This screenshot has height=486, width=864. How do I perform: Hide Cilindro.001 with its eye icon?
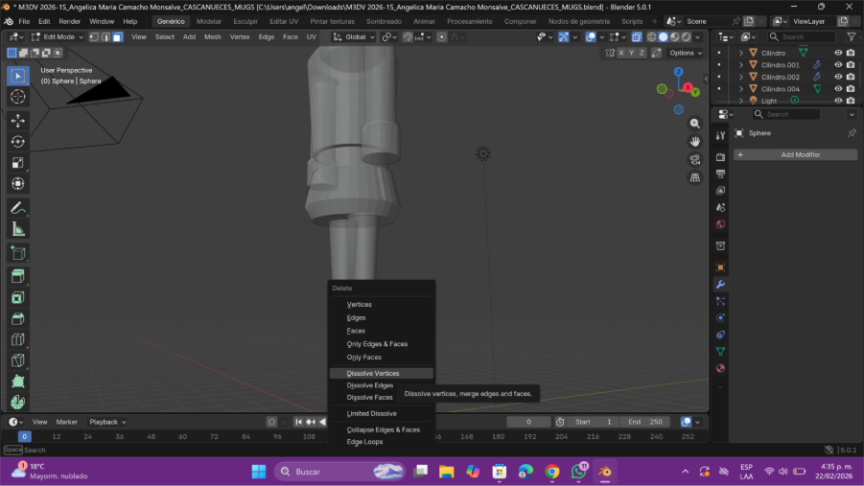(838, 65)
